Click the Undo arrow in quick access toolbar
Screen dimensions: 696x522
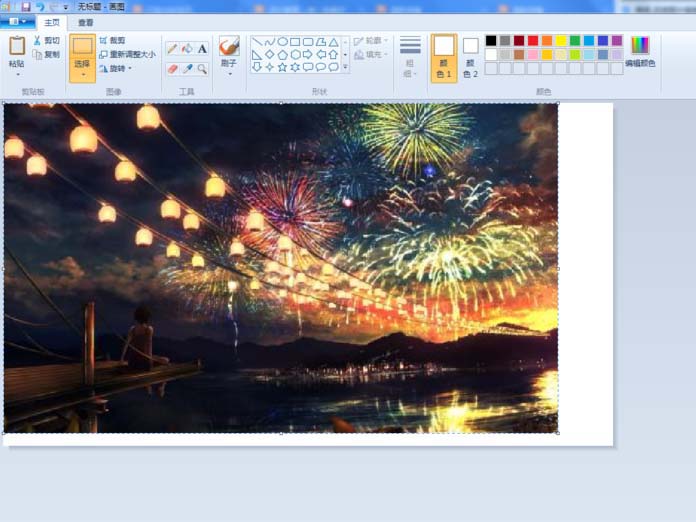[40, 6]
